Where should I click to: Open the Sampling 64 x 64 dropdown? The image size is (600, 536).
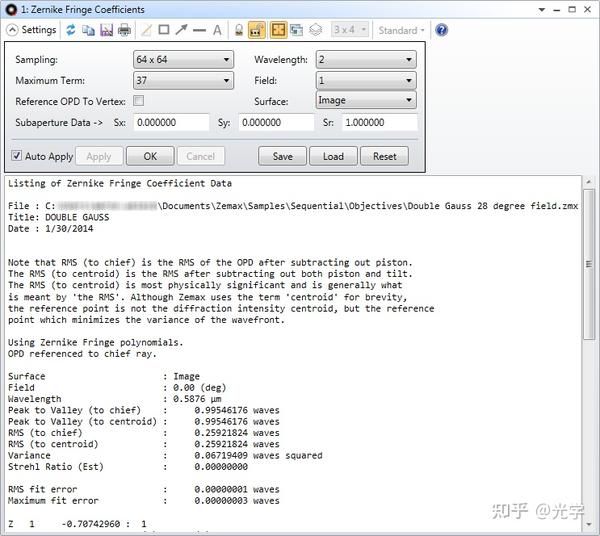pos(183,60)
